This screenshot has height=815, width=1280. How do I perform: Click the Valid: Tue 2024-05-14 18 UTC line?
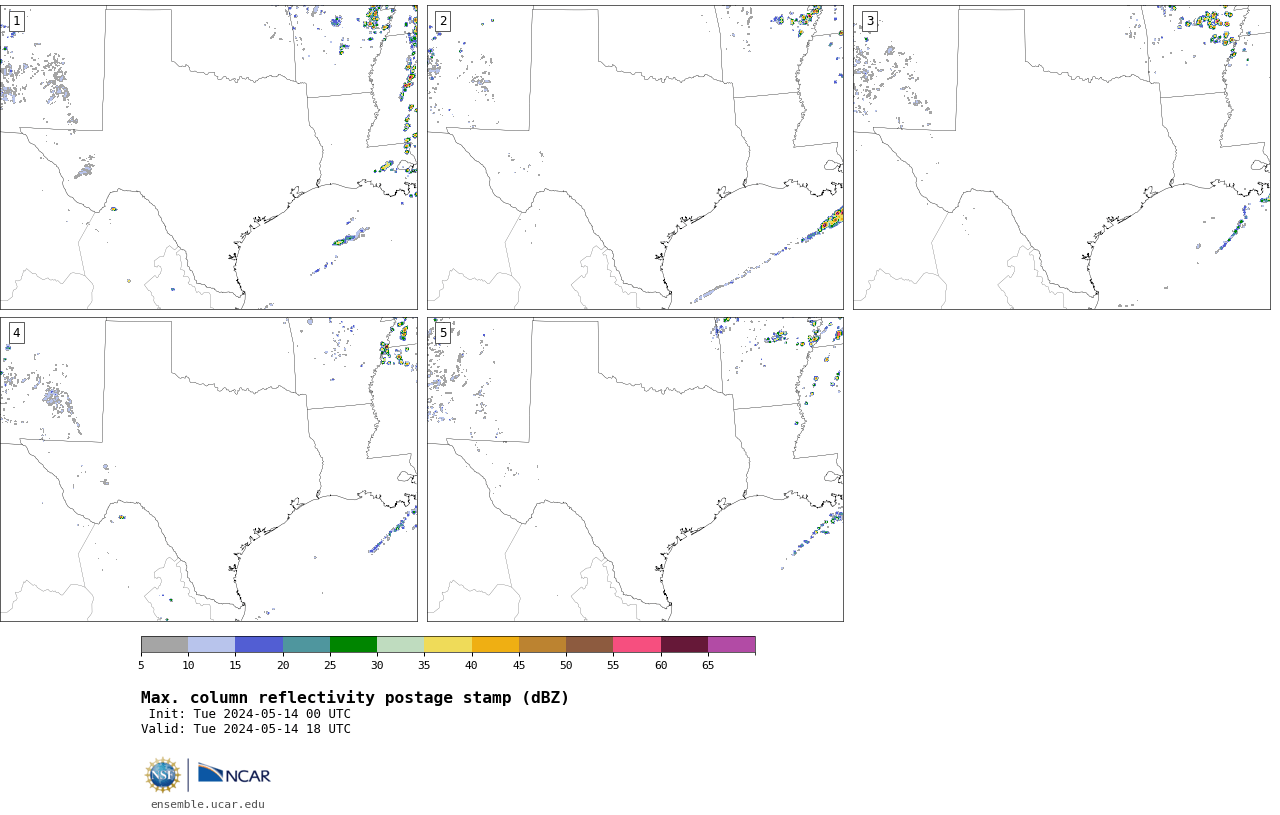(246, 729)
